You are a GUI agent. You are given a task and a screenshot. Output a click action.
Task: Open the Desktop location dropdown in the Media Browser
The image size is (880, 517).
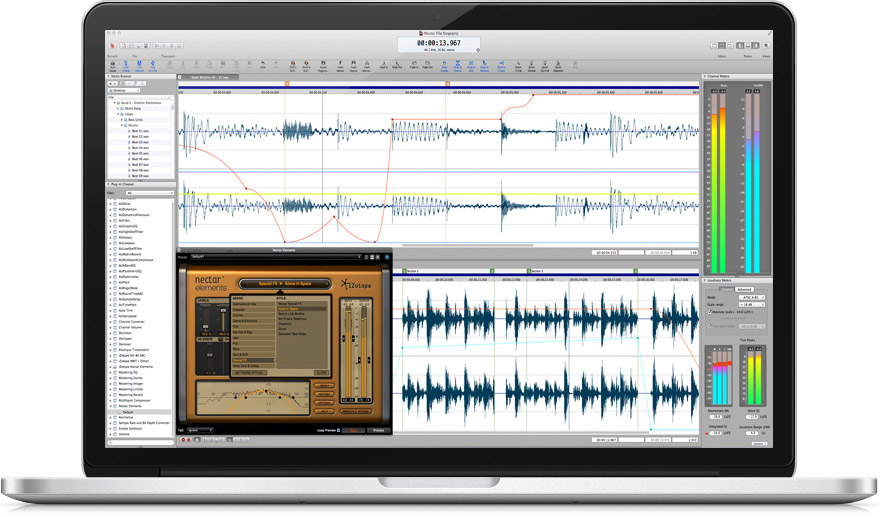click(124, 90)
